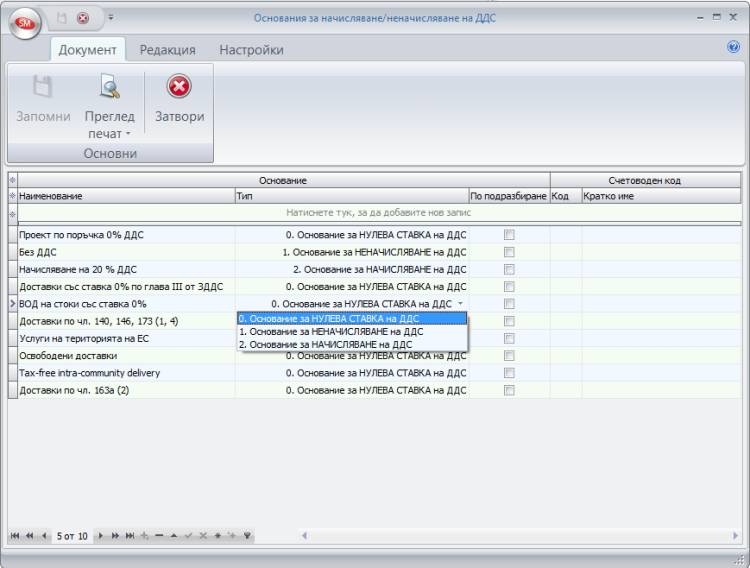The height and width of the screenshot is (568, 750).
Task: Go to next record in navigator
Action: click(100, 535)
